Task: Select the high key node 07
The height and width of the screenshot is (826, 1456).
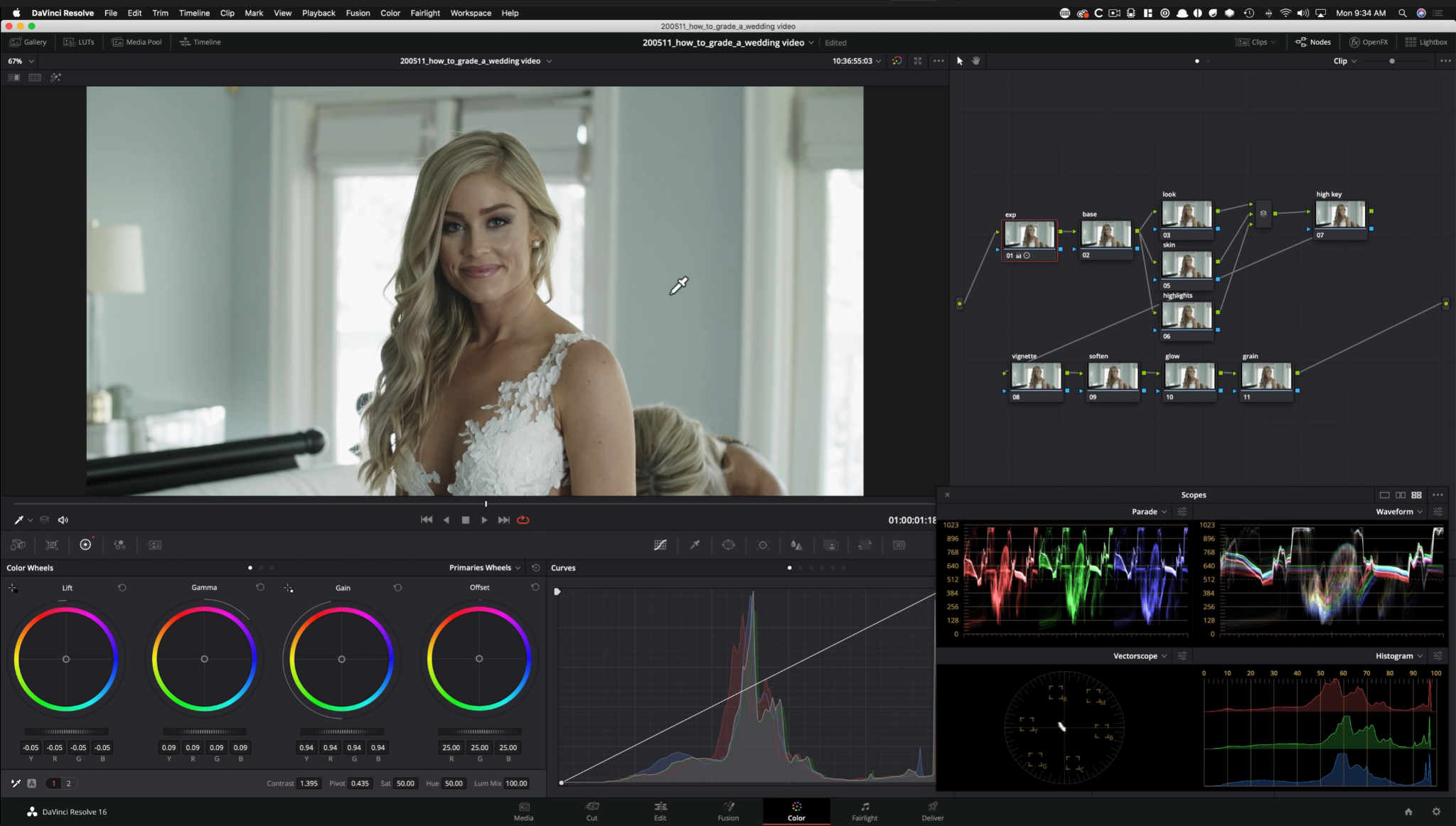Action: click(1339, 215)
